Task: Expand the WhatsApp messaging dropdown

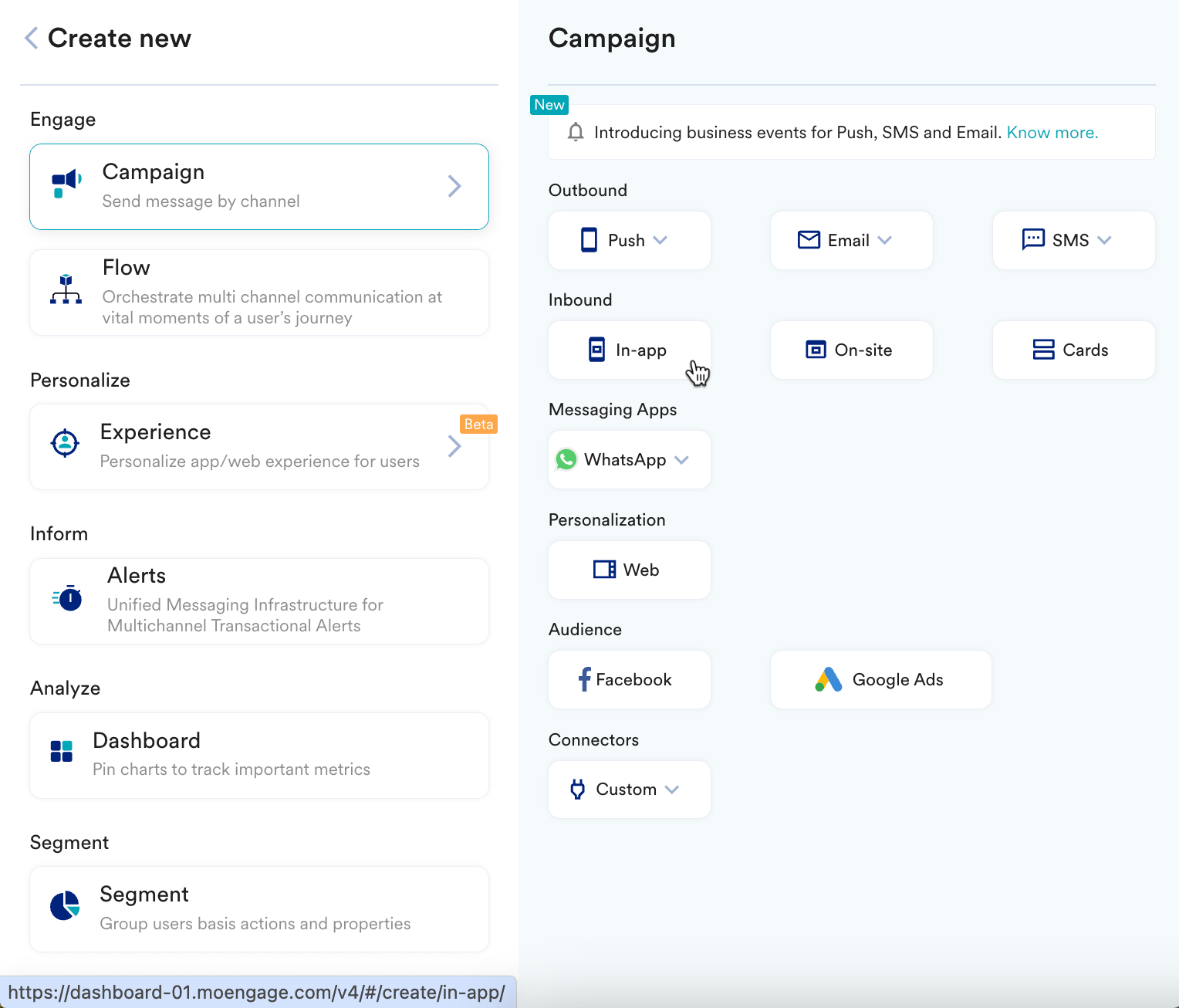Action: pos(681,460)
